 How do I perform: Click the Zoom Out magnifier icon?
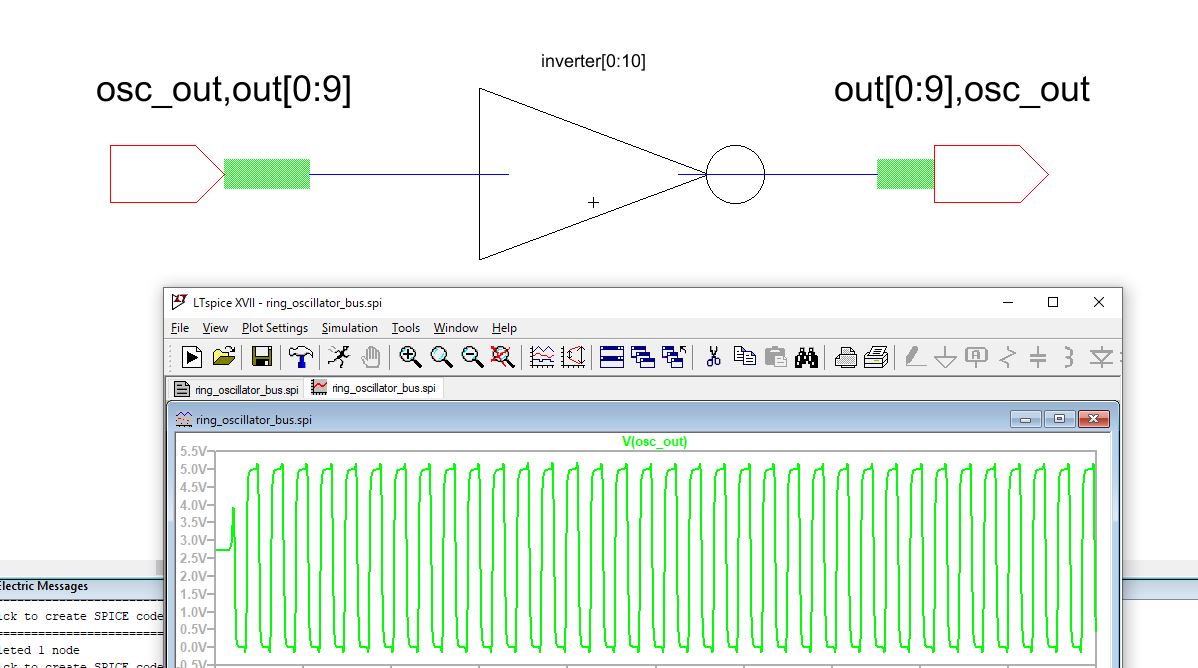[472, 356]
